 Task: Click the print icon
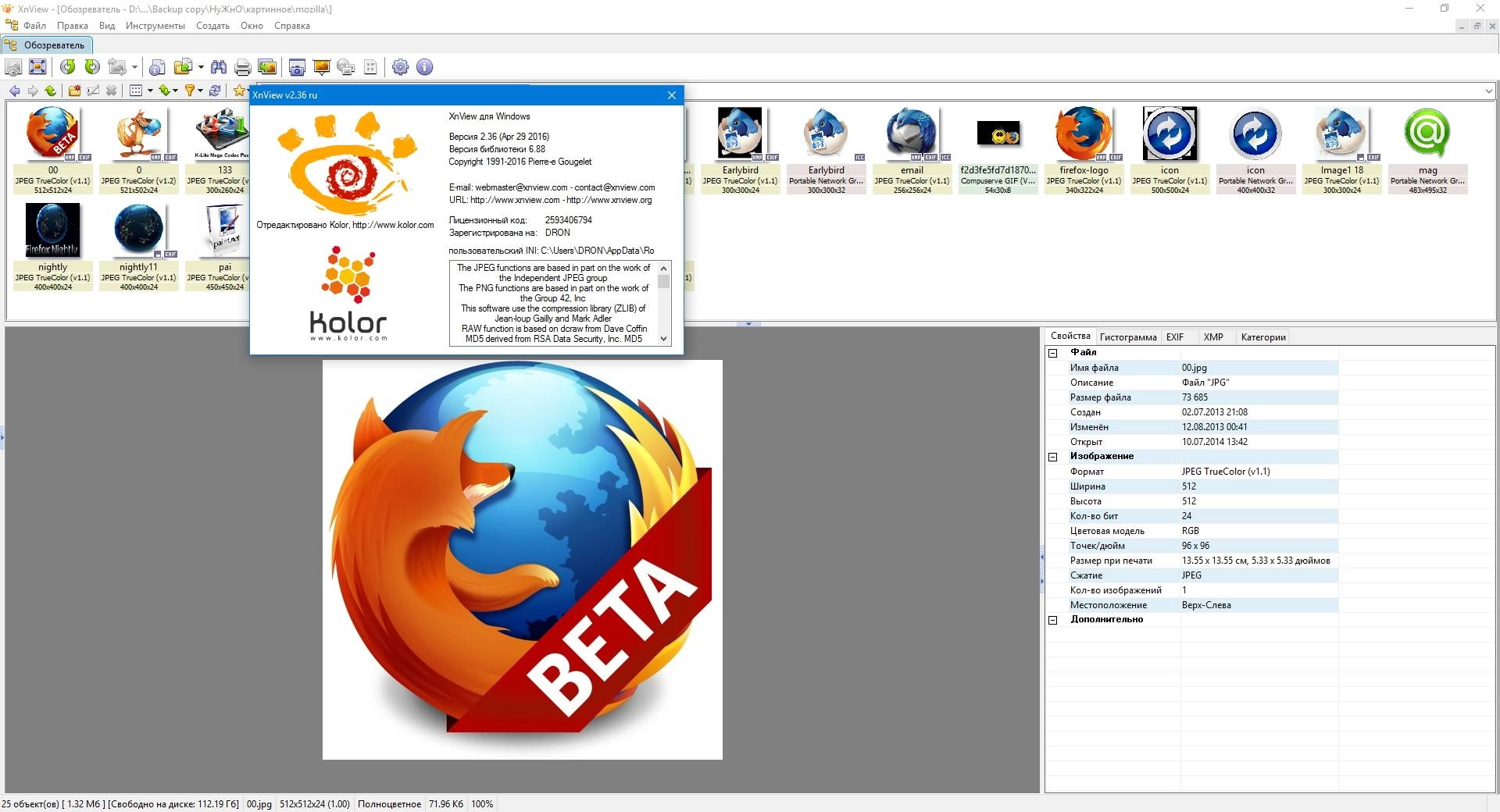click(243, 67)
